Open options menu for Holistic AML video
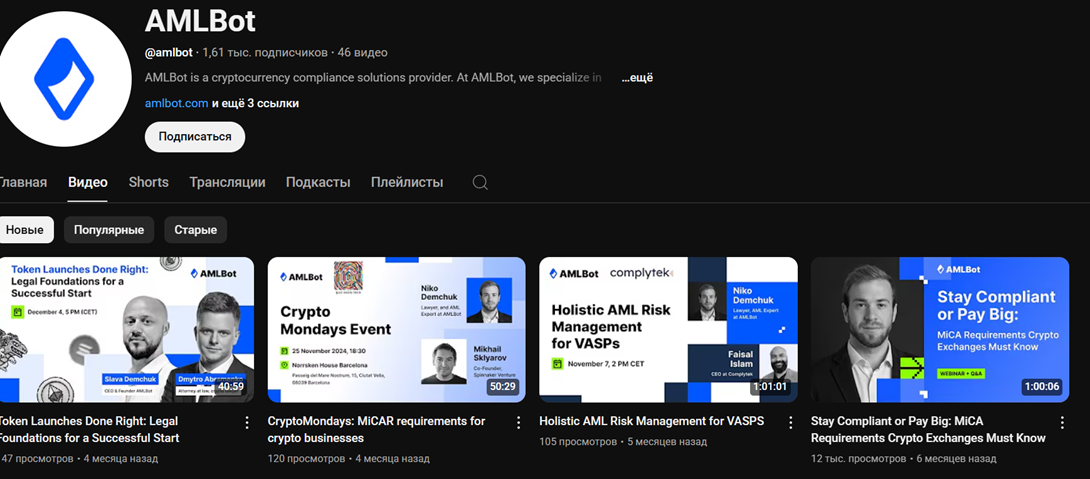 click(x=790, y=423)
